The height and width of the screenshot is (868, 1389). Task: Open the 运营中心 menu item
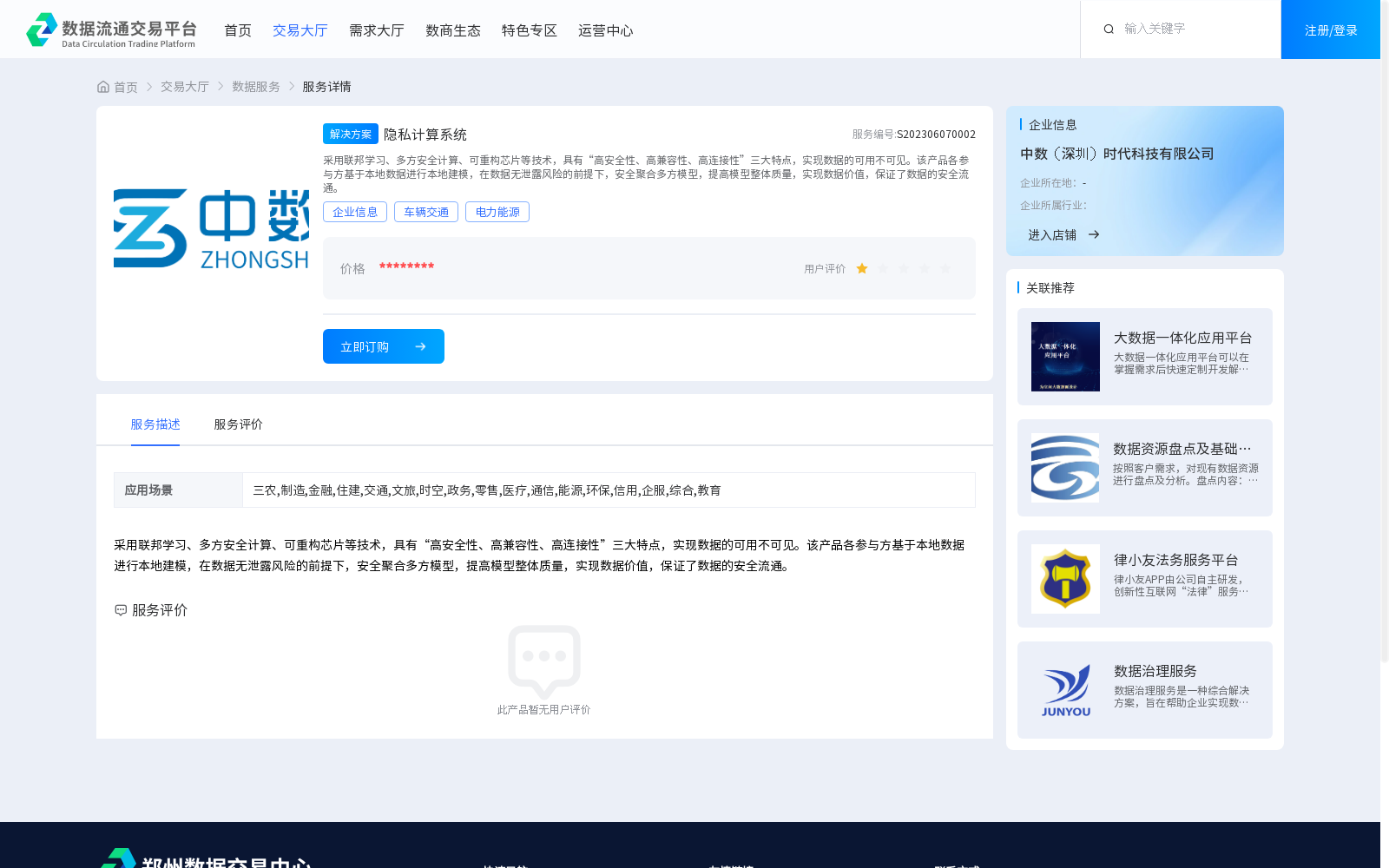point(606,30)
